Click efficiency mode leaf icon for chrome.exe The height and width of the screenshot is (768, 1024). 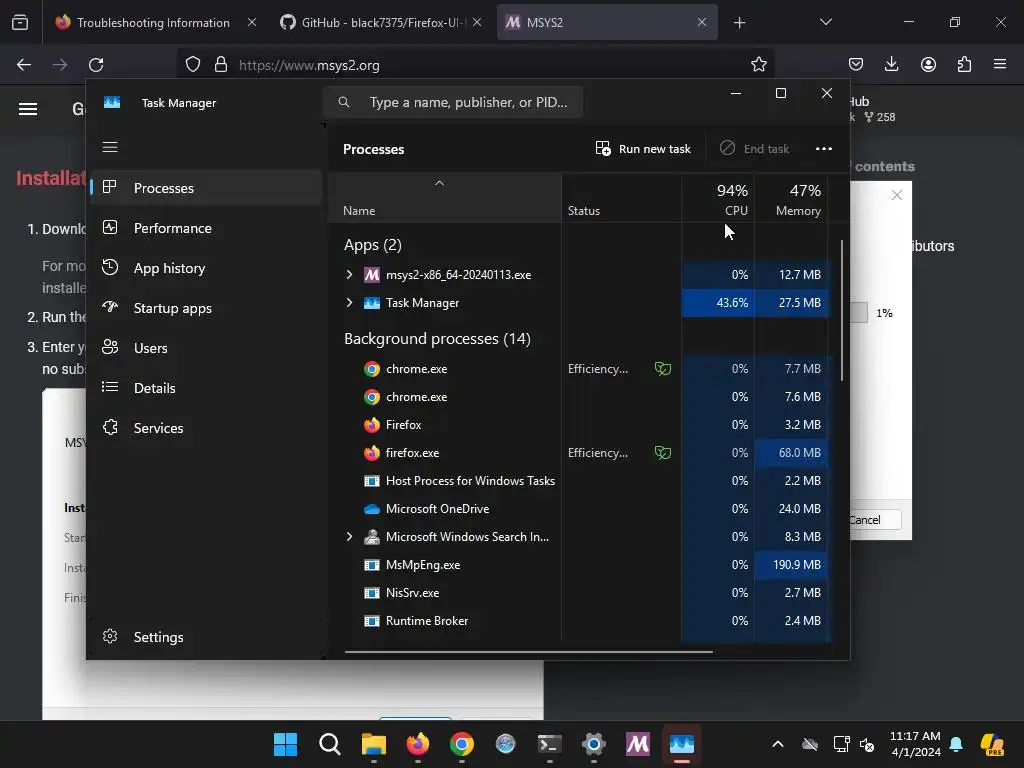(x=663, y=369)
